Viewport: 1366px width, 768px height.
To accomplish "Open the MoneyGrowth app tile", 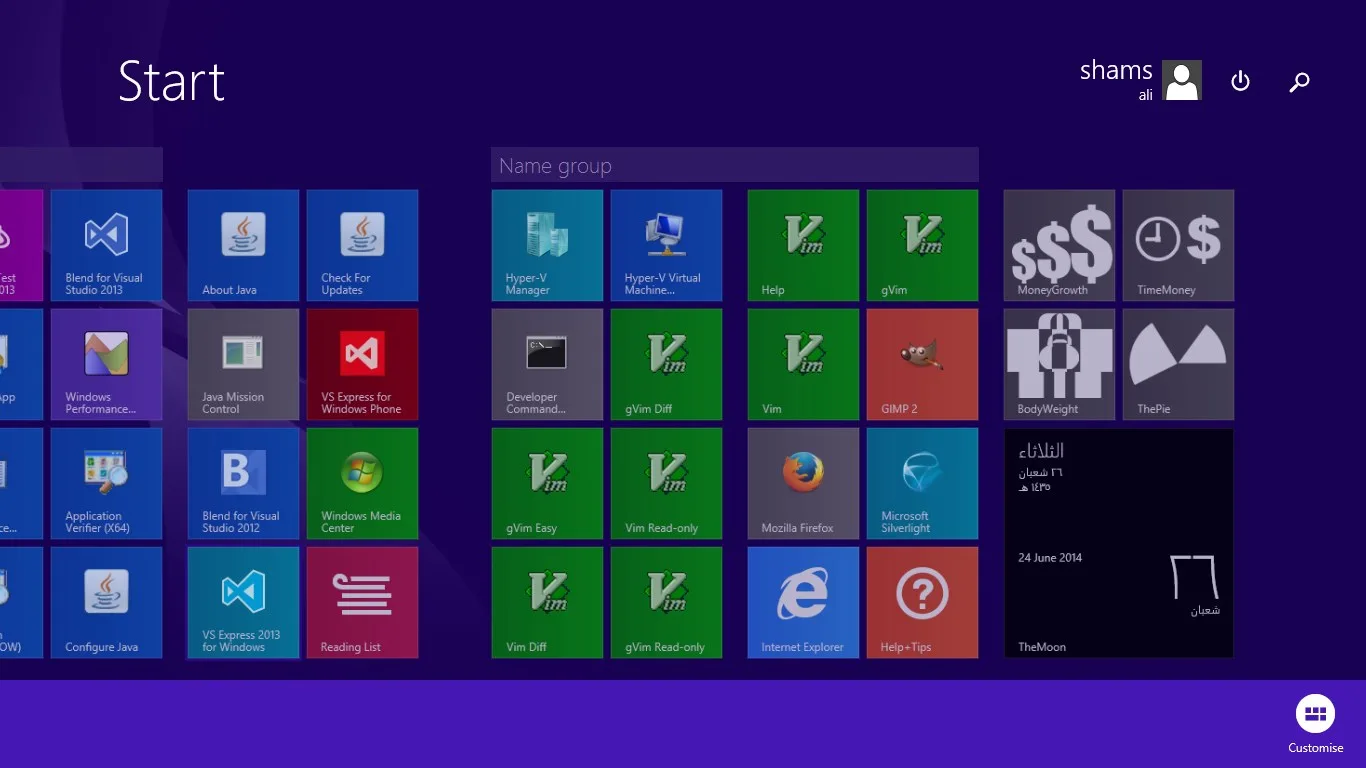I will click(x=1059, y=245).
